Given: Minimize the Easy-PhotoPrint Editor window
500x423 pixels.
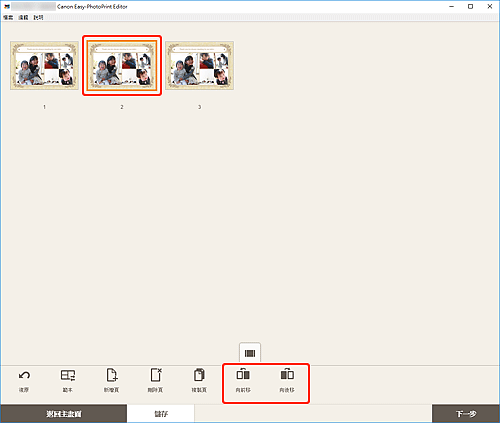Looking at the screenshot, I should (x=452, y=6).
